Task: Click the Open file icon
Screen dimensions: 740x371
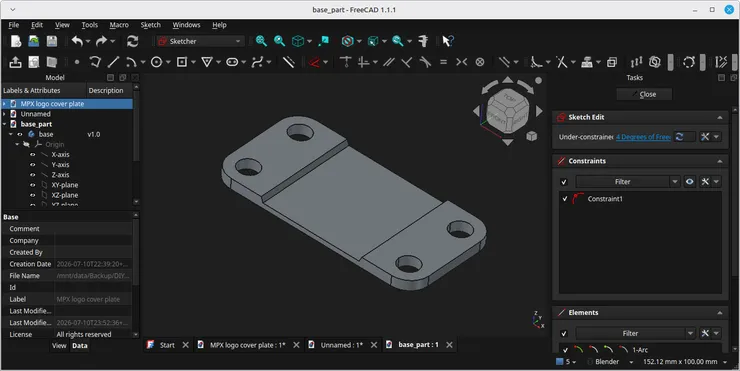Action: 34,41
